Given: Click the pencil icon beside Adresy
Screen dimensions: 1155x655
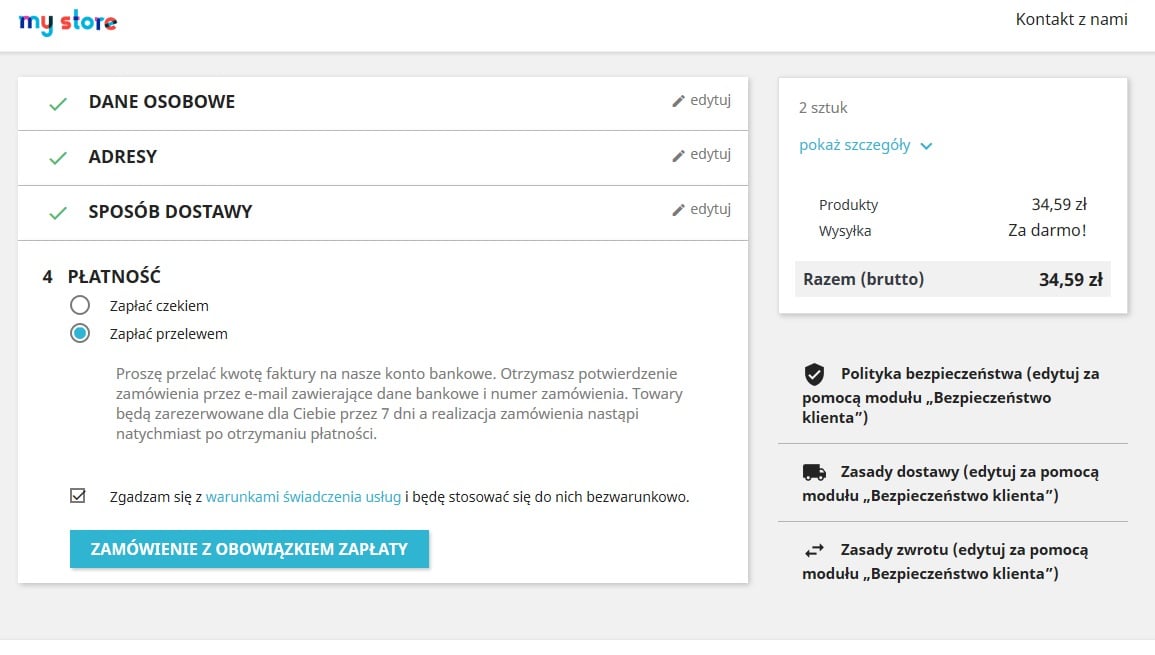Looking at the screenshot, I should pyautogui.click(x=679, y=156).
